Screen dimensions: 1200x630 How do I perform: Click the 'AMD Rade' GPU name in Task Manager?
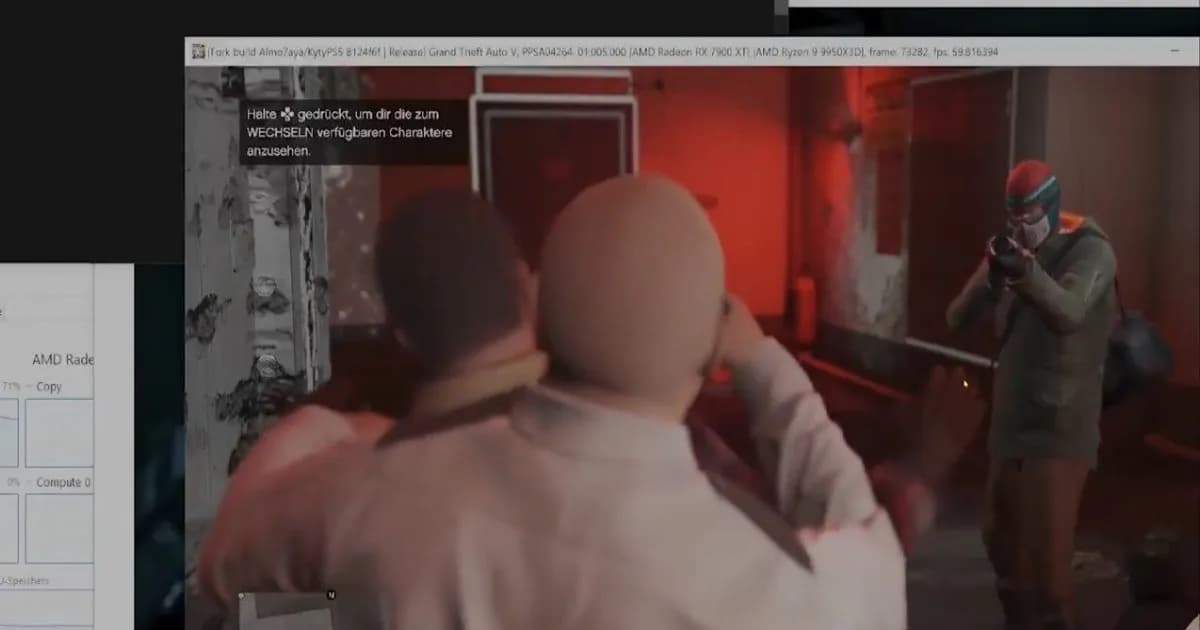(63, 359)
